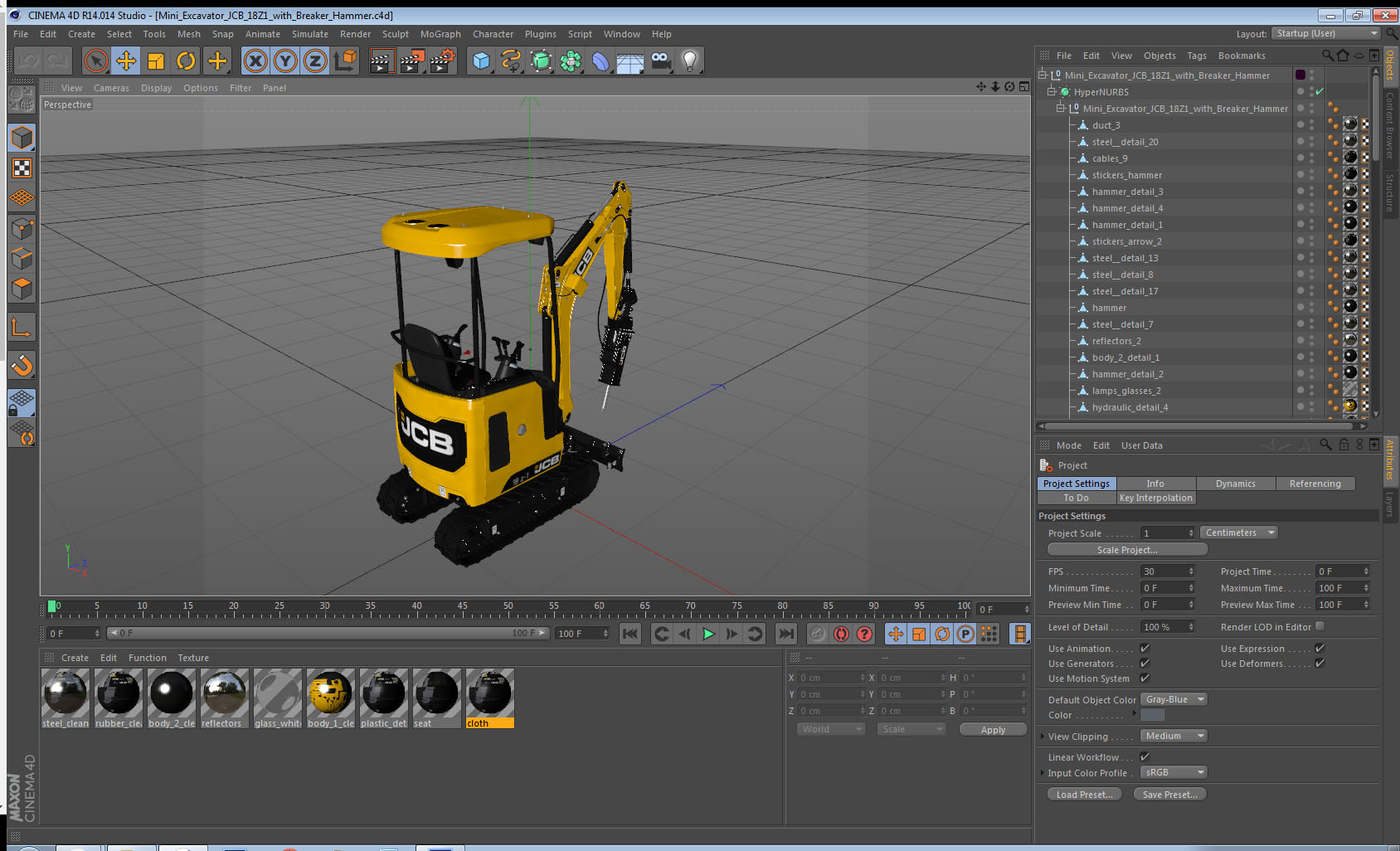
Task: Collapse the HyperNURBS tree node
Action: coord(1052,91)
